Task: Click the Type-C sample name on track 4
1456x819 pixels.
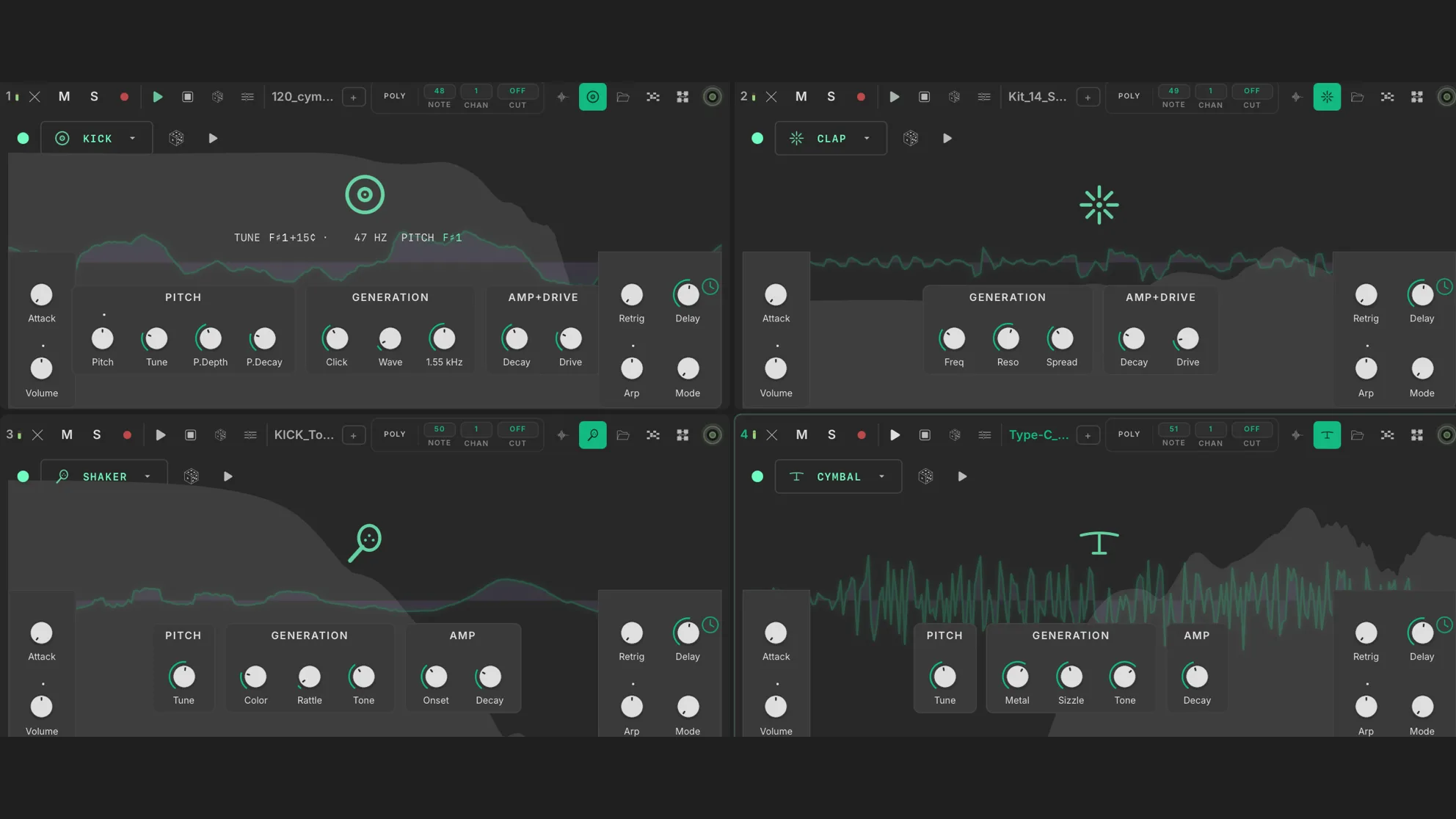Action: (1038, 435)
